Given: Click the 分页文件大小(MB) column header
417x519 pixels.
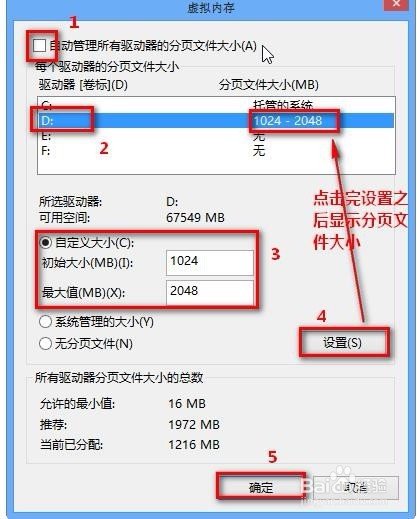Looking at the screenshot, I should (269, 85).
